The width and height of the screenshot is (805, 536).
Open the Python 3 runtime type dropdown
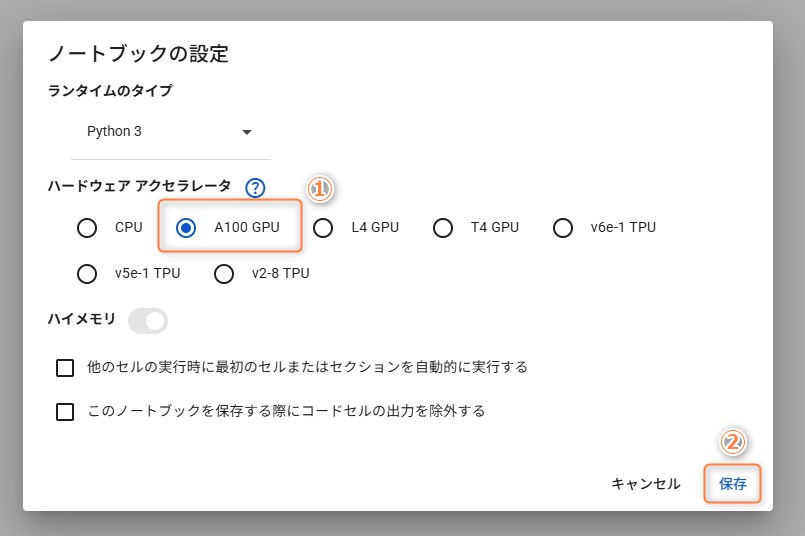click(x=170, y=132)
